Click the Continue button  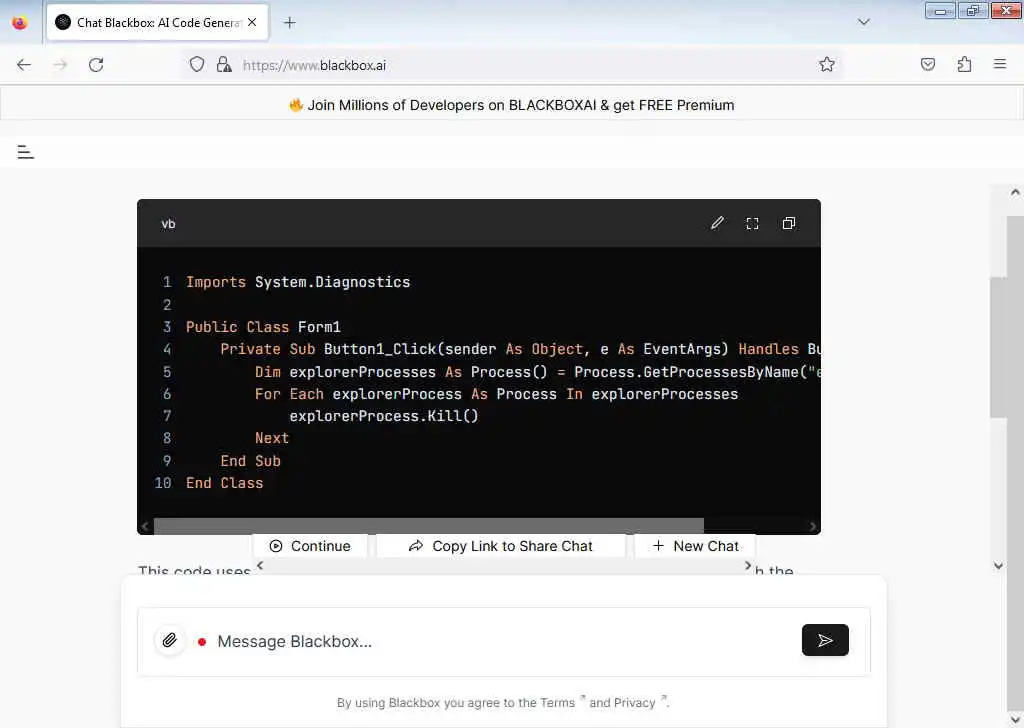tap(310, 546)
